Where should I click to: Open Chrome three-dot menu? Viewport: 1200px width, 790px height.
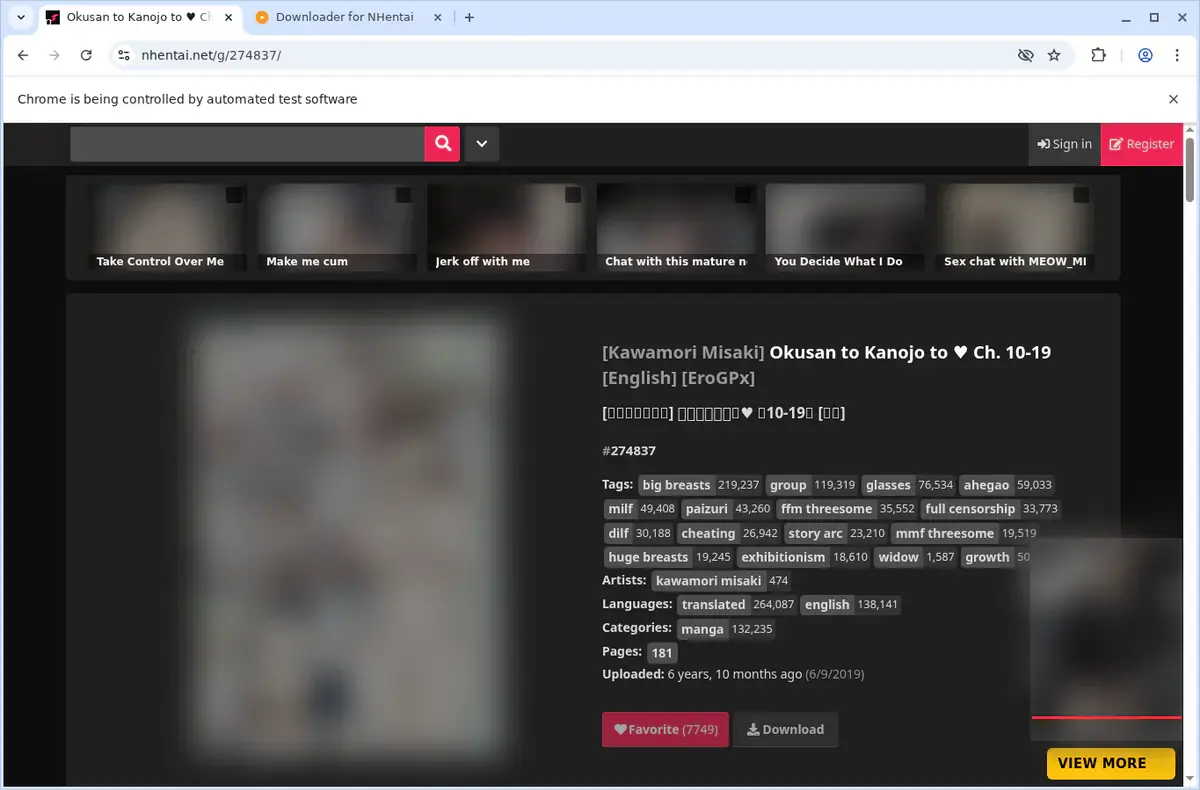1176,55
